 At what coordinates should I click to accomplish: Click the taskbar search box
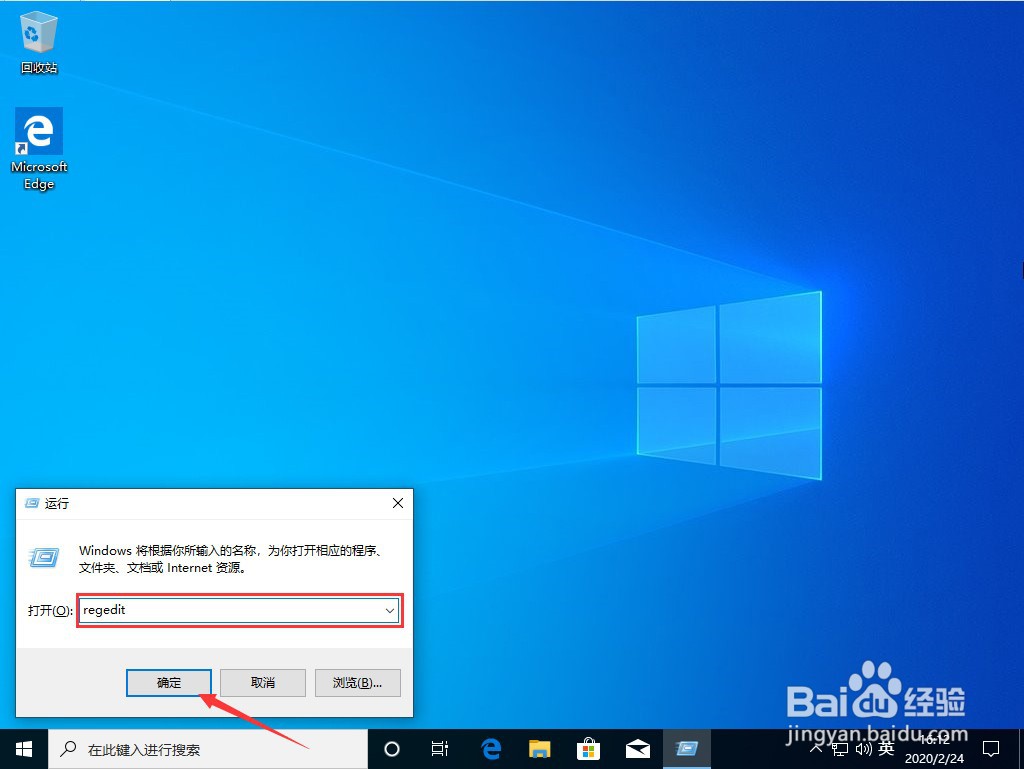(x=208, y=749)
